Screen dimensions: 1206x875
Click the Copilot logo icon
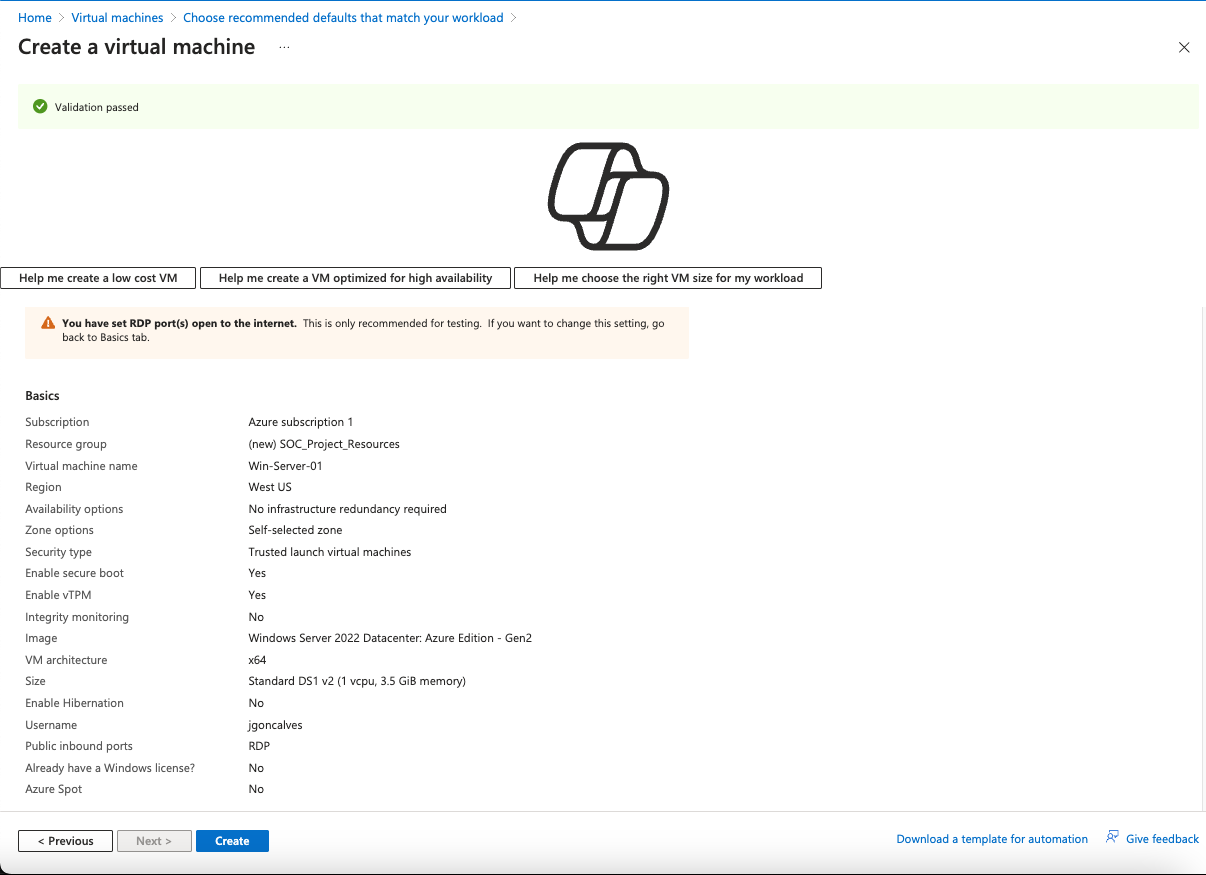(x=608, y=196)
